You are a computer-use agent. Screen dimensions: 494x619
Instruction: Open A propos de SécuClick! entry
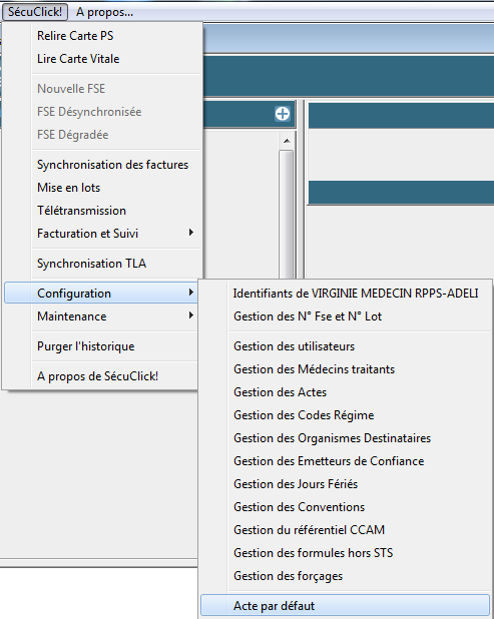pos(100,376)
